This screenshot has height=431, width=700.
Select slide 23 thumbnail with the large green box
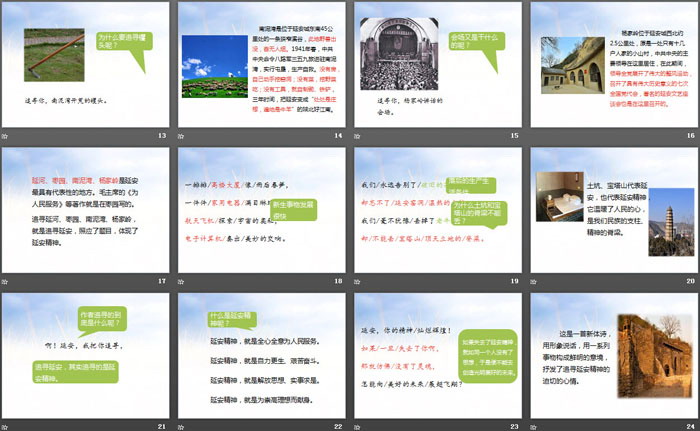(x=438, y=356)
